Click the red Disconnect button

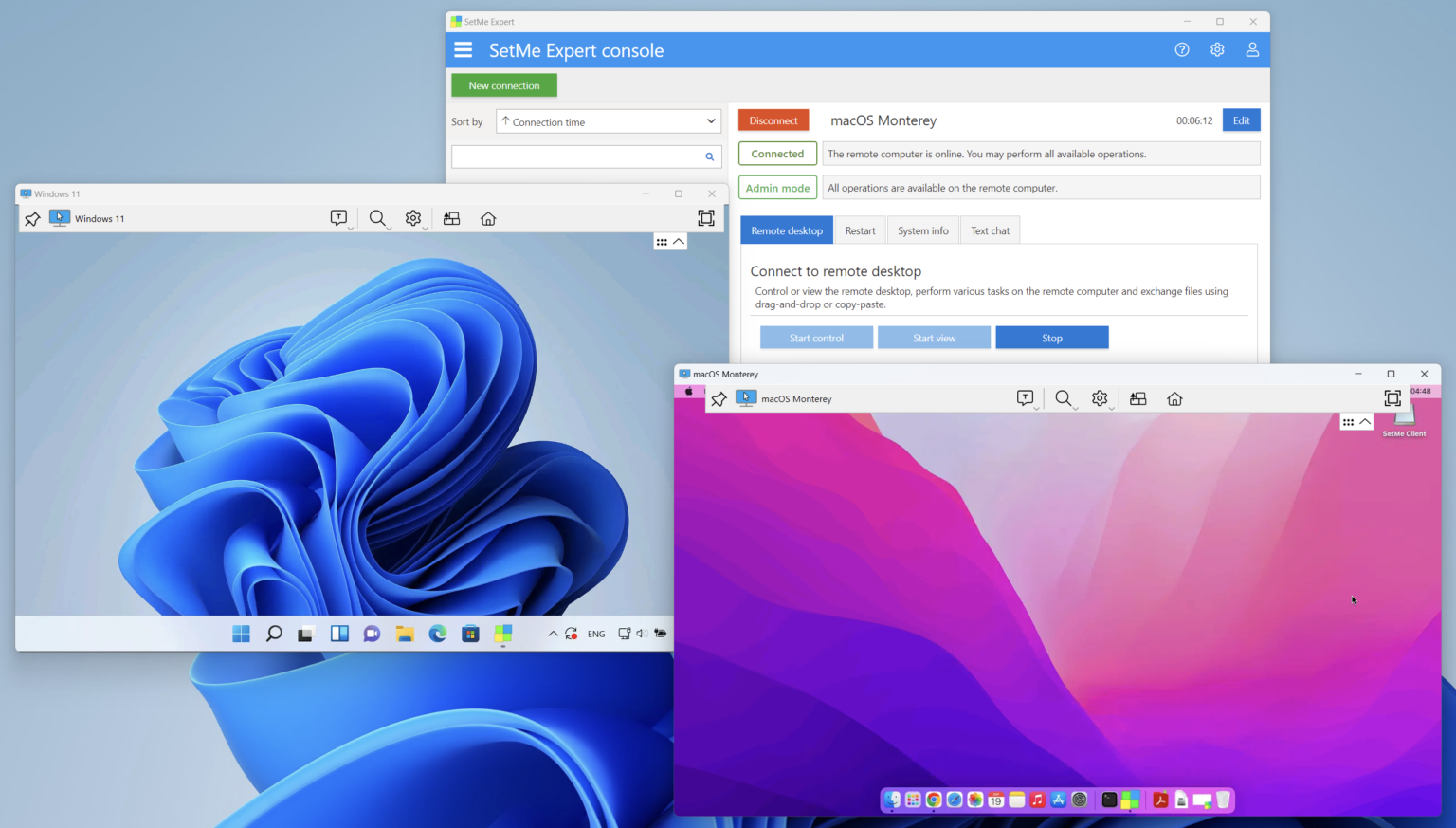773,120
